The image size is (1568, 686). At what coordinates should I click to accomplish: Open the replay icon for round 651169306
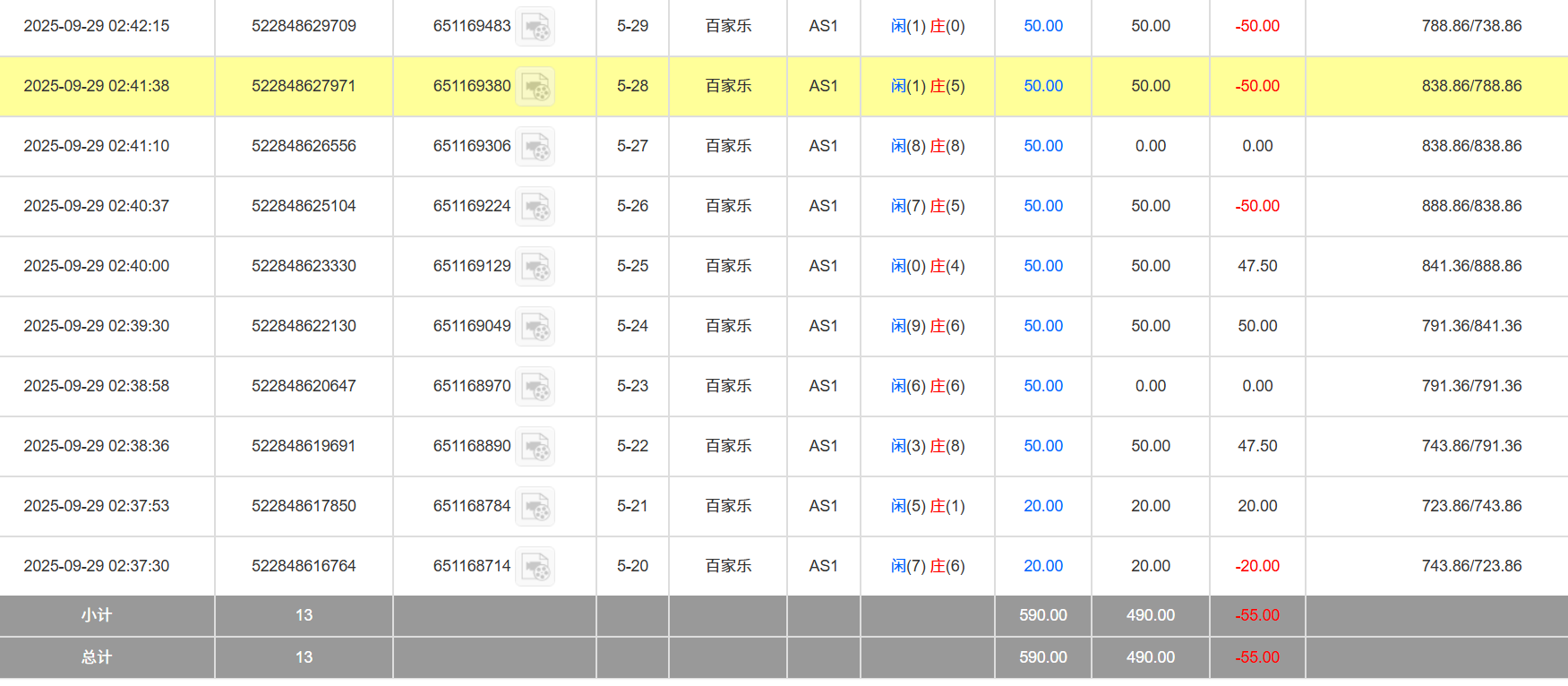coord(536,147)
